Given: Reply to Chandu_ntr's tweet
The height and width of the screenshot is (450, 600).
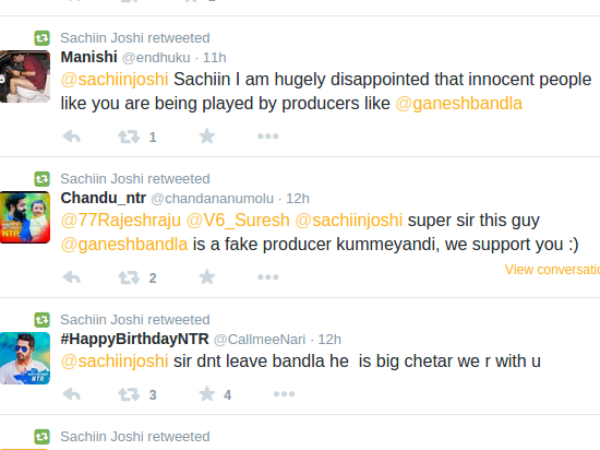Looking at the screenshot, I should (x=71, y=278).
